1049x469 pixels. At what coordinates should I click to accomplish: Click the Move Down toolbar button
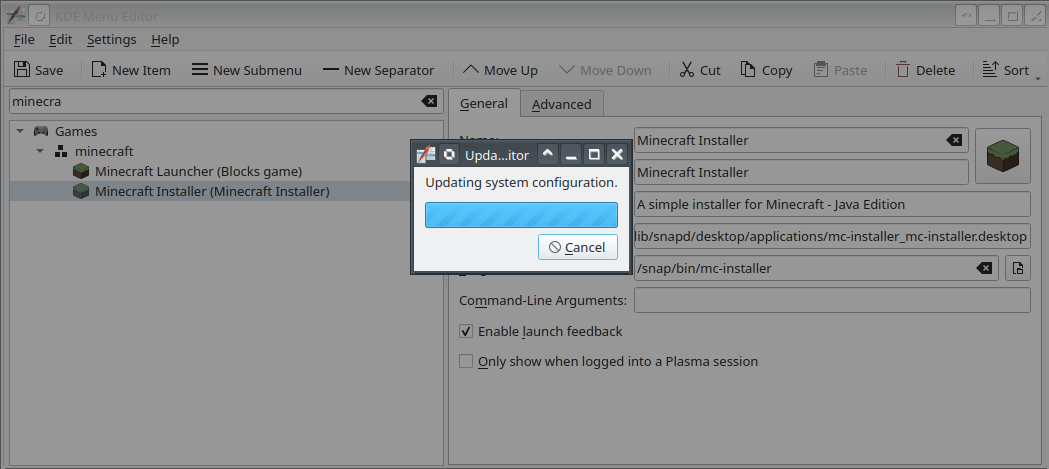tap(605, 70)
